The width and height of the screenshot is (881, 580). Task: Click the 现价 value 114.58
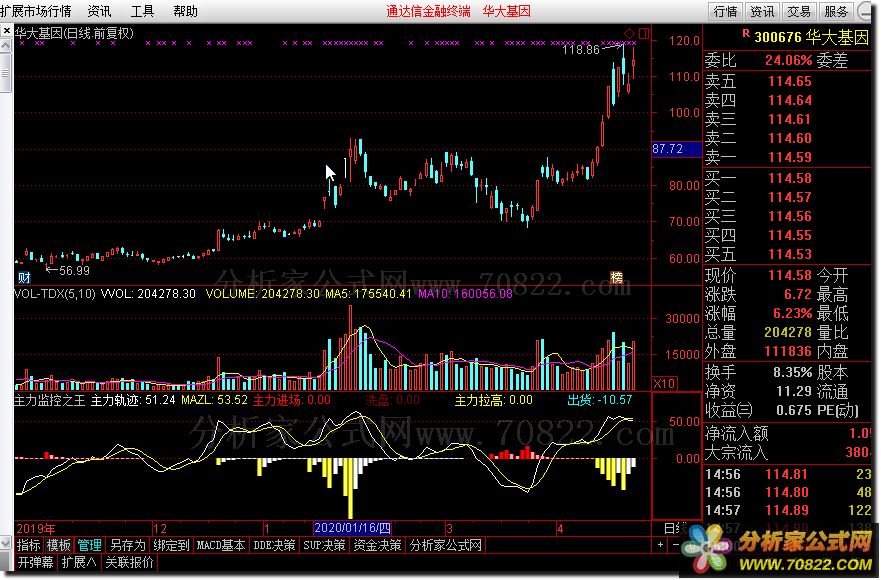(789, 275)
